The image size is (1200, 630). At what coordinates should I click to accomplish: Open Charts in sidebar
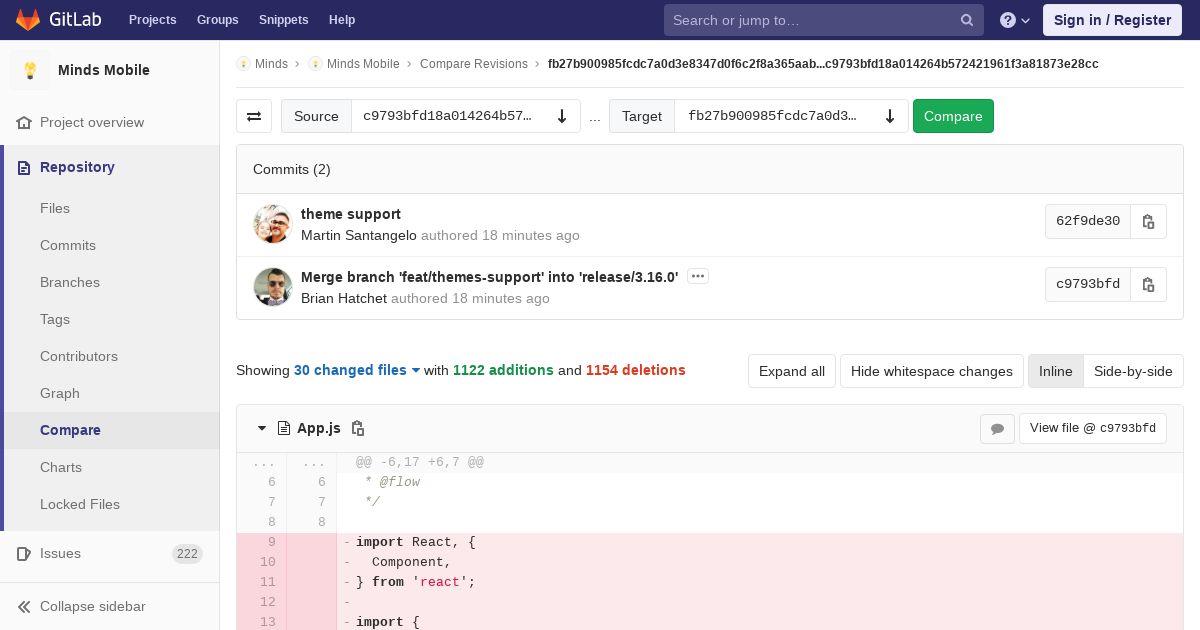pos(61,467)
